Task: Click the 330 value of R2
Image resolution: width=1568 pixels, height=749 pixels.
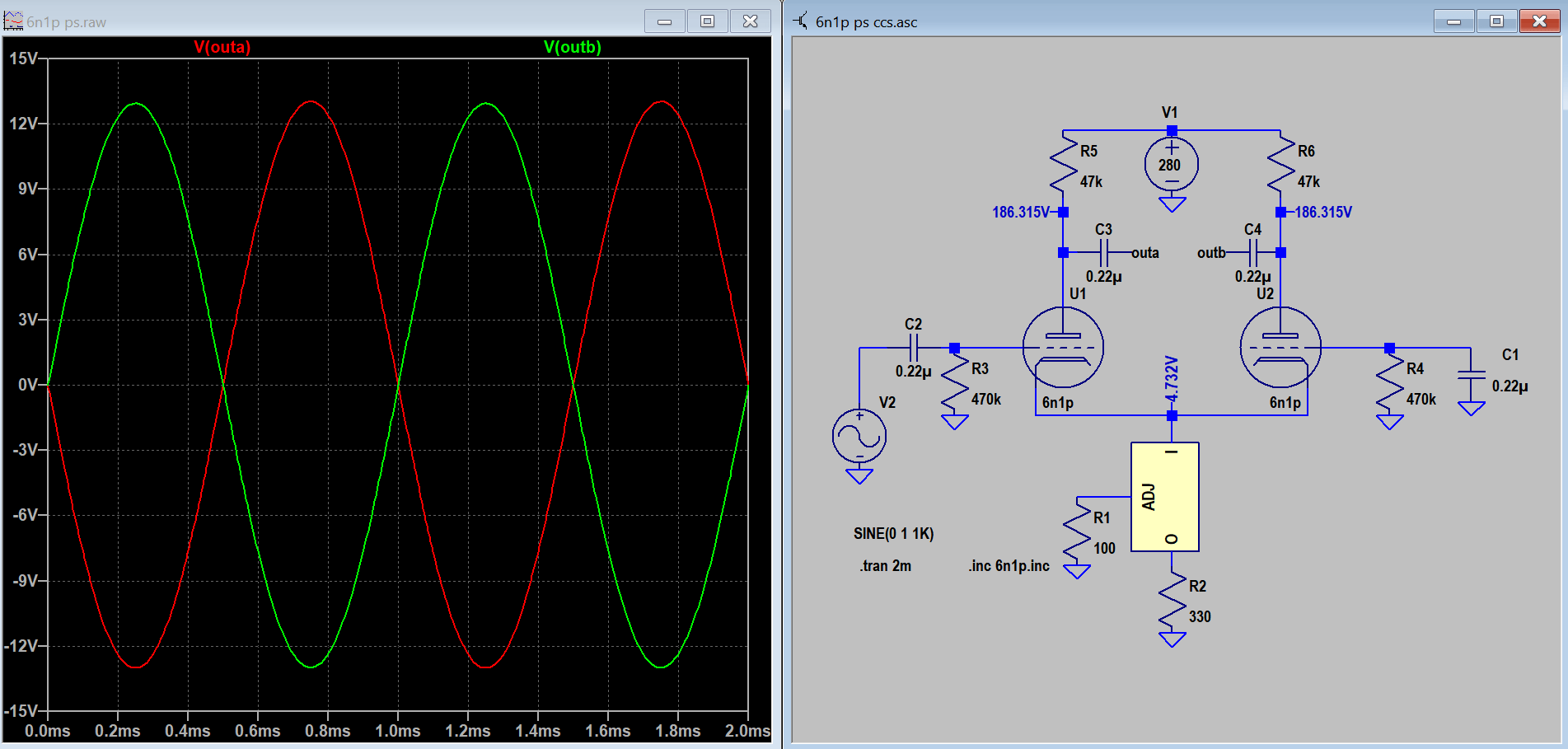Action: (x=1200, y=617)
